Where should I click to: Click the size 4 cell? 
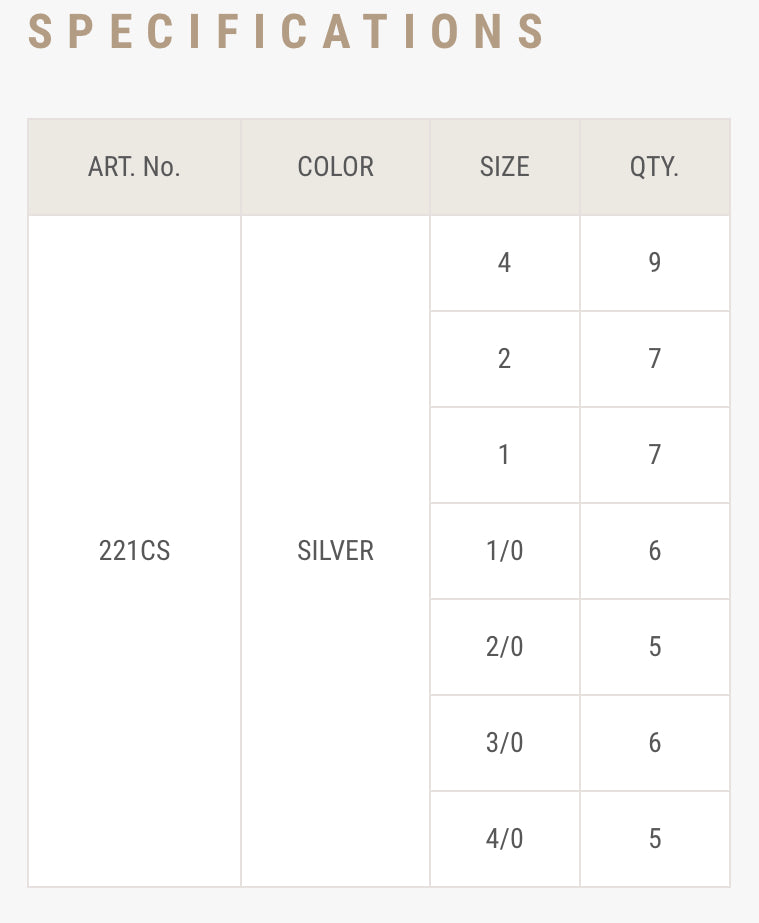[x=504, y=263]
